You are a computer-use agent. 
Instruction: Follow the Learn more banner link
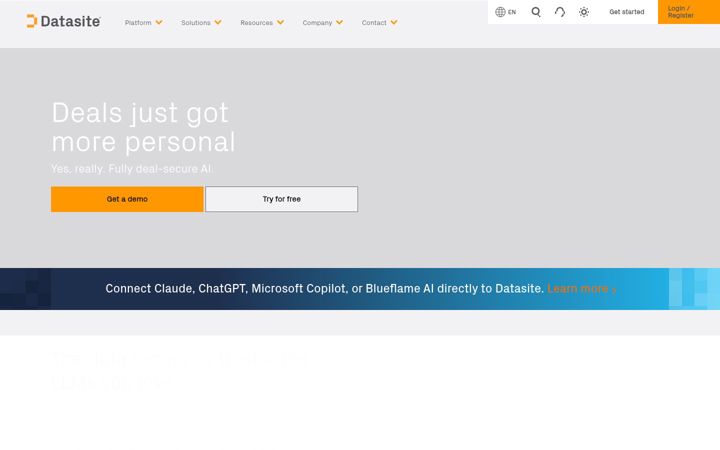pos(581,288)
